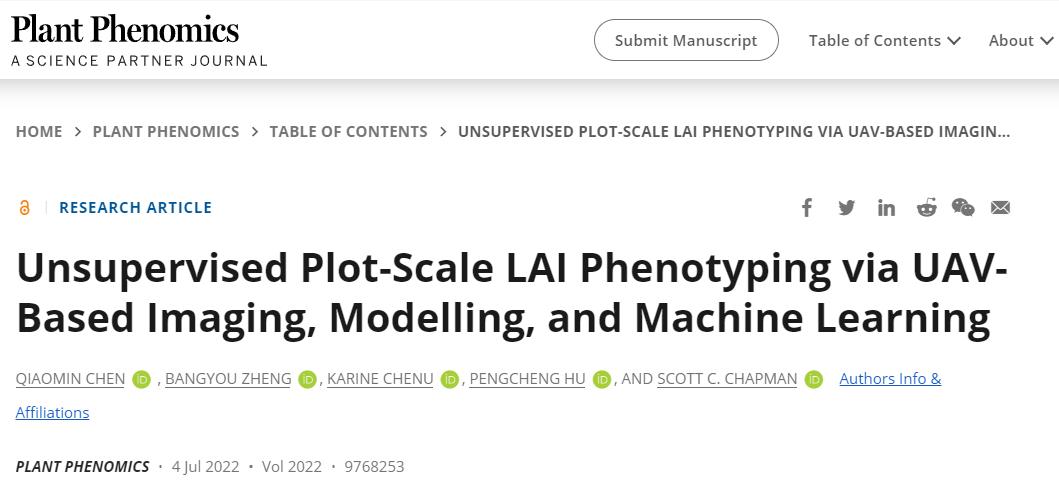The width and height of the screenshot is (1059, 480).
Task: Share article on LinkedIn
Action: coord(886,208)
